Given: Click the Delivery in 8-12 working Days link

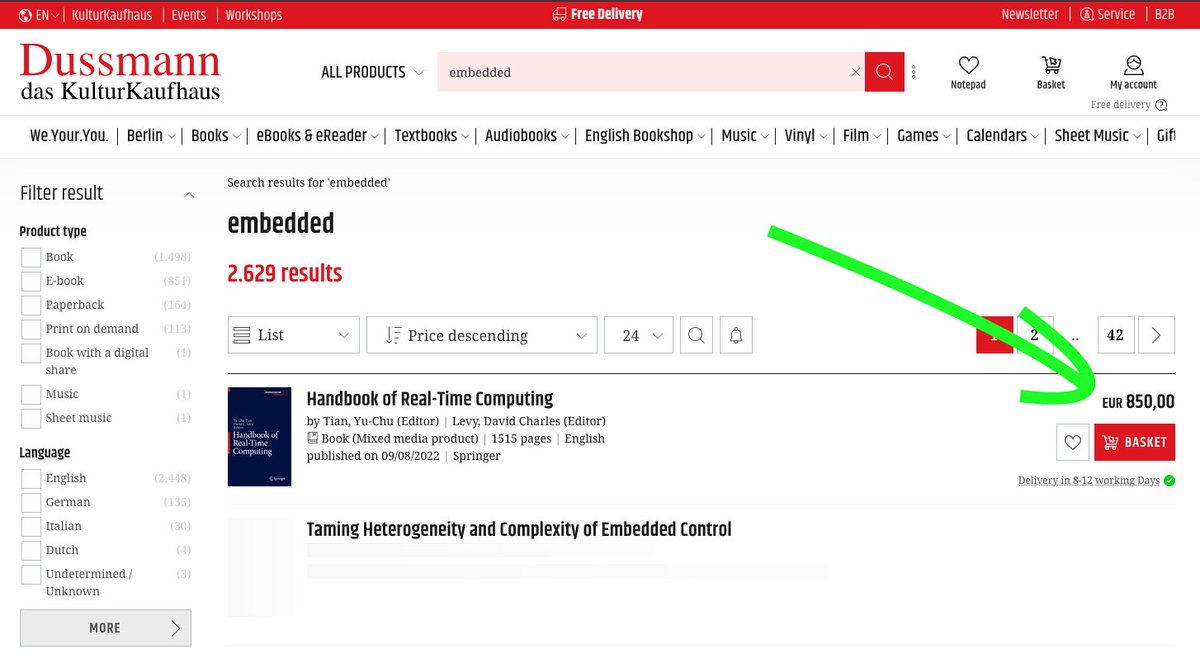Looking at the screenshot, I should tap(1089, 480).
